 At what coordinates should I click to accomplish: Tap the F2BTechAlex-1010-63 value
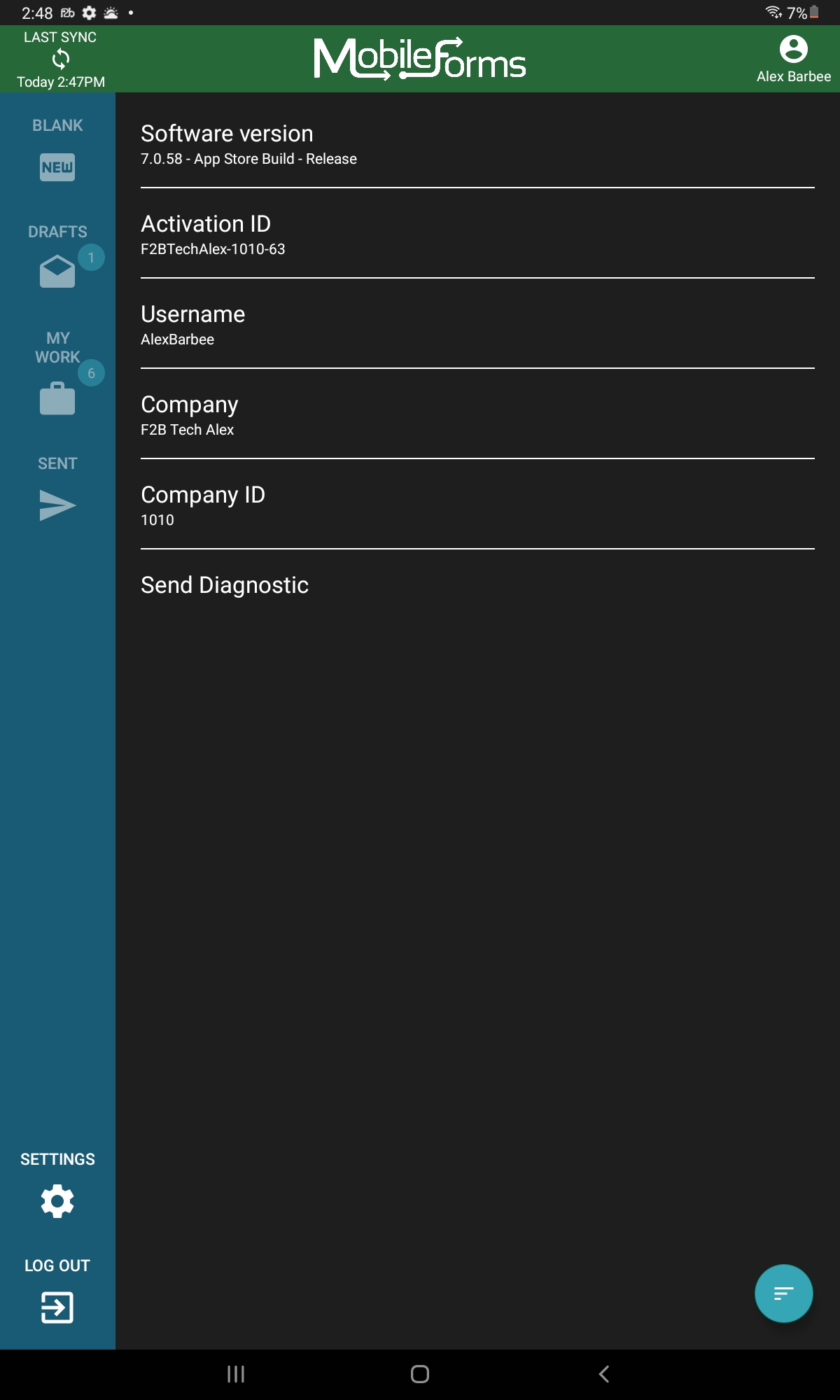point(213,249)
